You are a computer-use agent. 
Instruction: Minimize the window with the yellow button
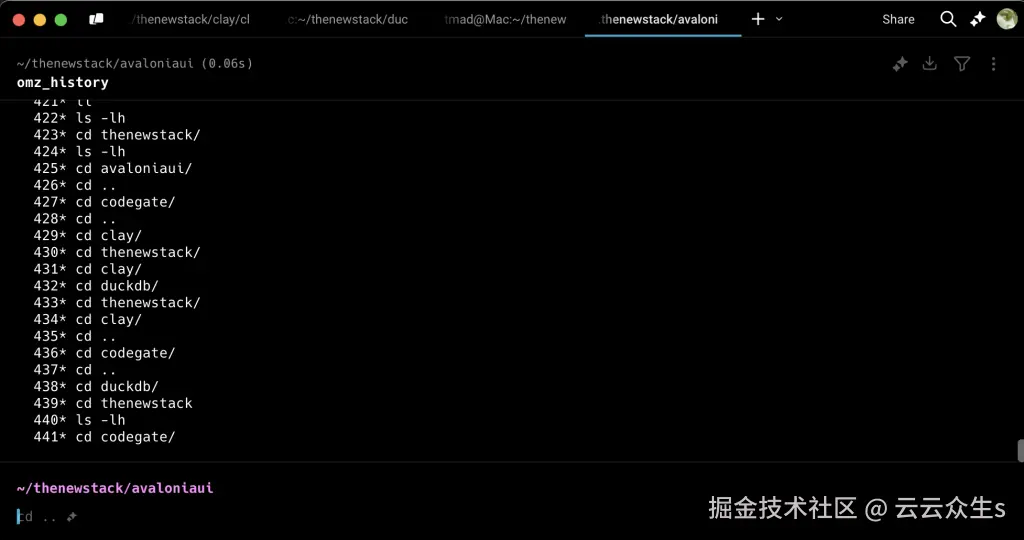click(40, 20)
